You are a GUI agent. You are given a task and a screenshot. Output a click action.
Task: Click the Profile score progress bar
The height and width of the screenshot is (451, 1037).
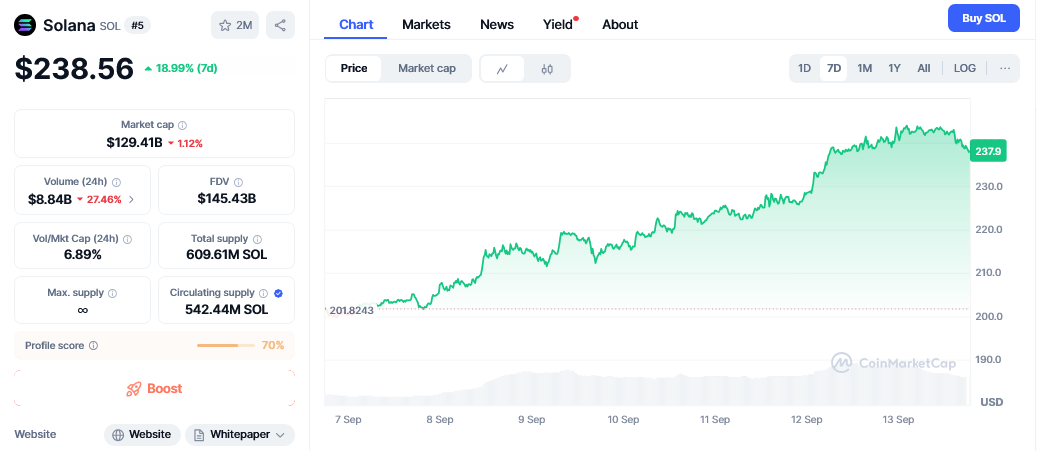pos(226,345)
